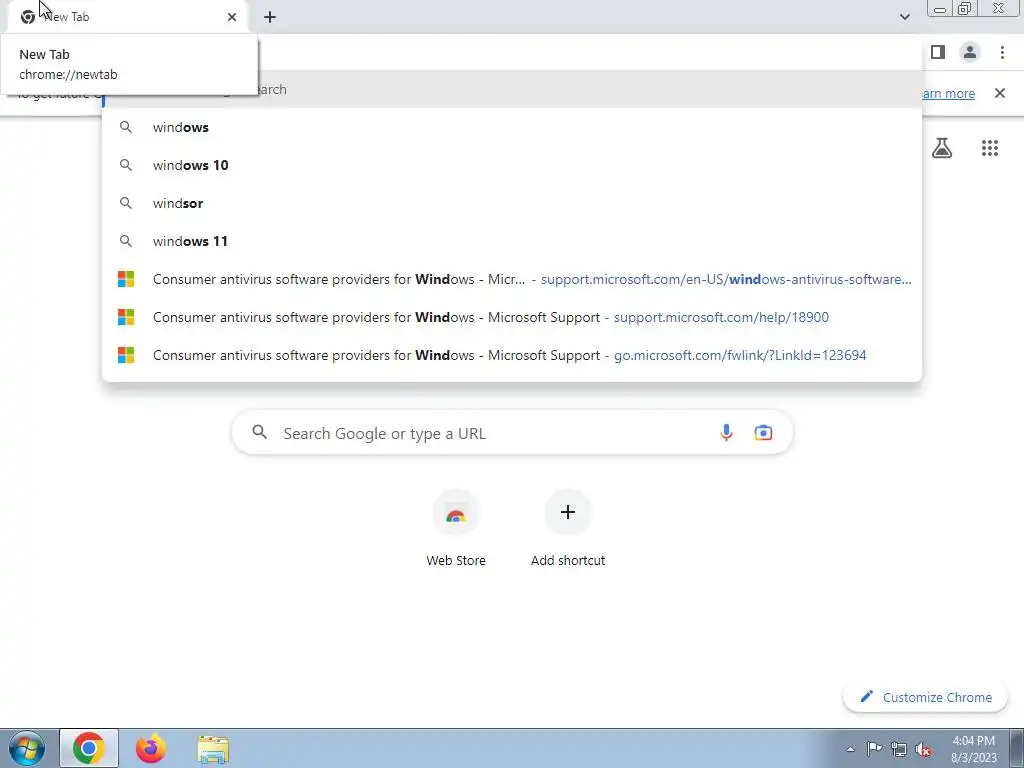The width and height of the screenshot is (1024, 768).
Task: Click the Chrome taskbar icon
Action: pyautogui.click(x=89, y=748)
